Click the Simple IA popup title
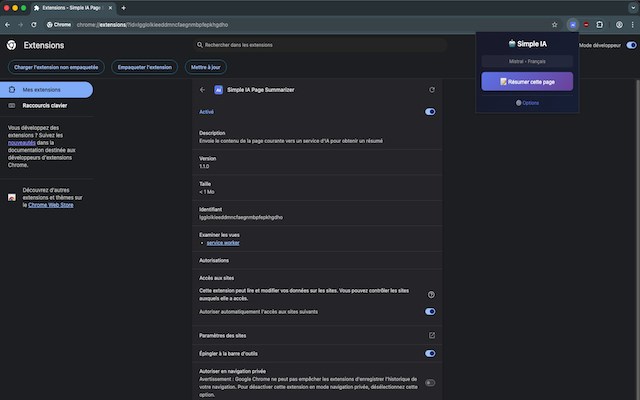640x400 pixels. [x=527, y=44]
